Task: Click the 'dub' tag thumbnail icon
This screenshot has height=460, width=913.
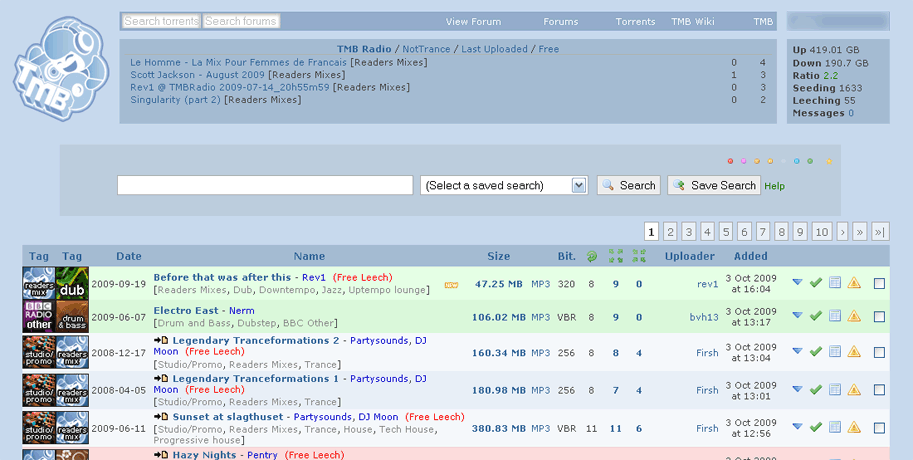Action: point(72,283)
